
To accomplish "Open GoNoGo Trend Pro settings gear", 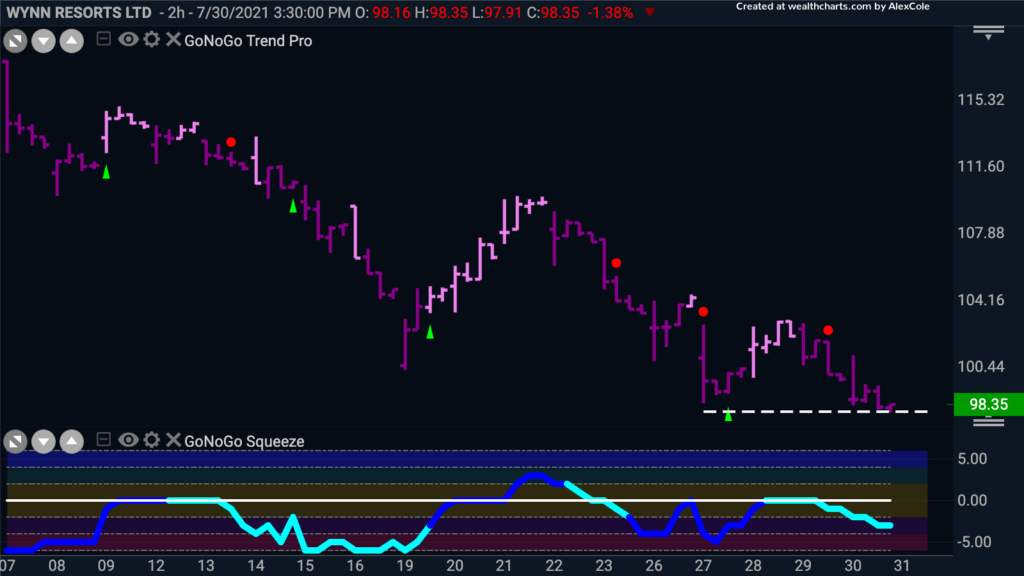I will 152,39.
